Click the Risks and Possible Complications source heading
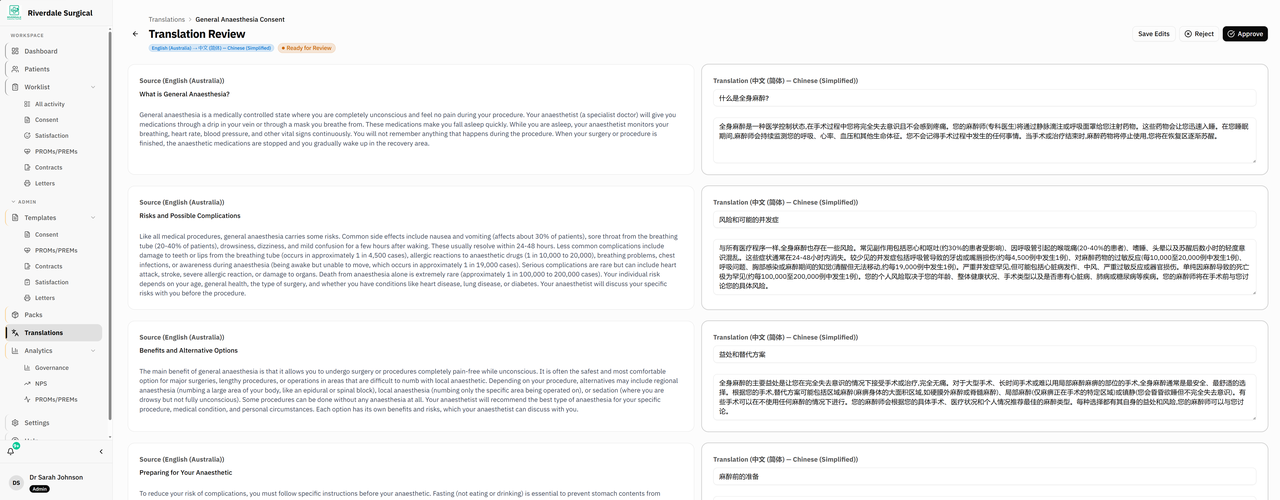 (x=190, y=215)
